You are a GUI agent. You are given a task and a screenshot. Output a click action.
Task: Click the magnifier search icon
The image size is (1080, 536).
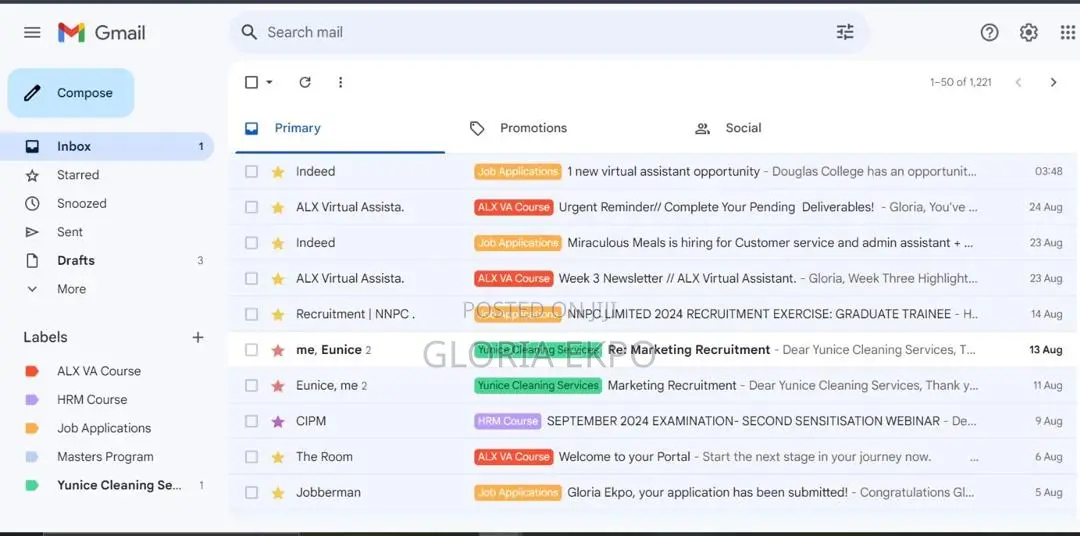point(249,32)
